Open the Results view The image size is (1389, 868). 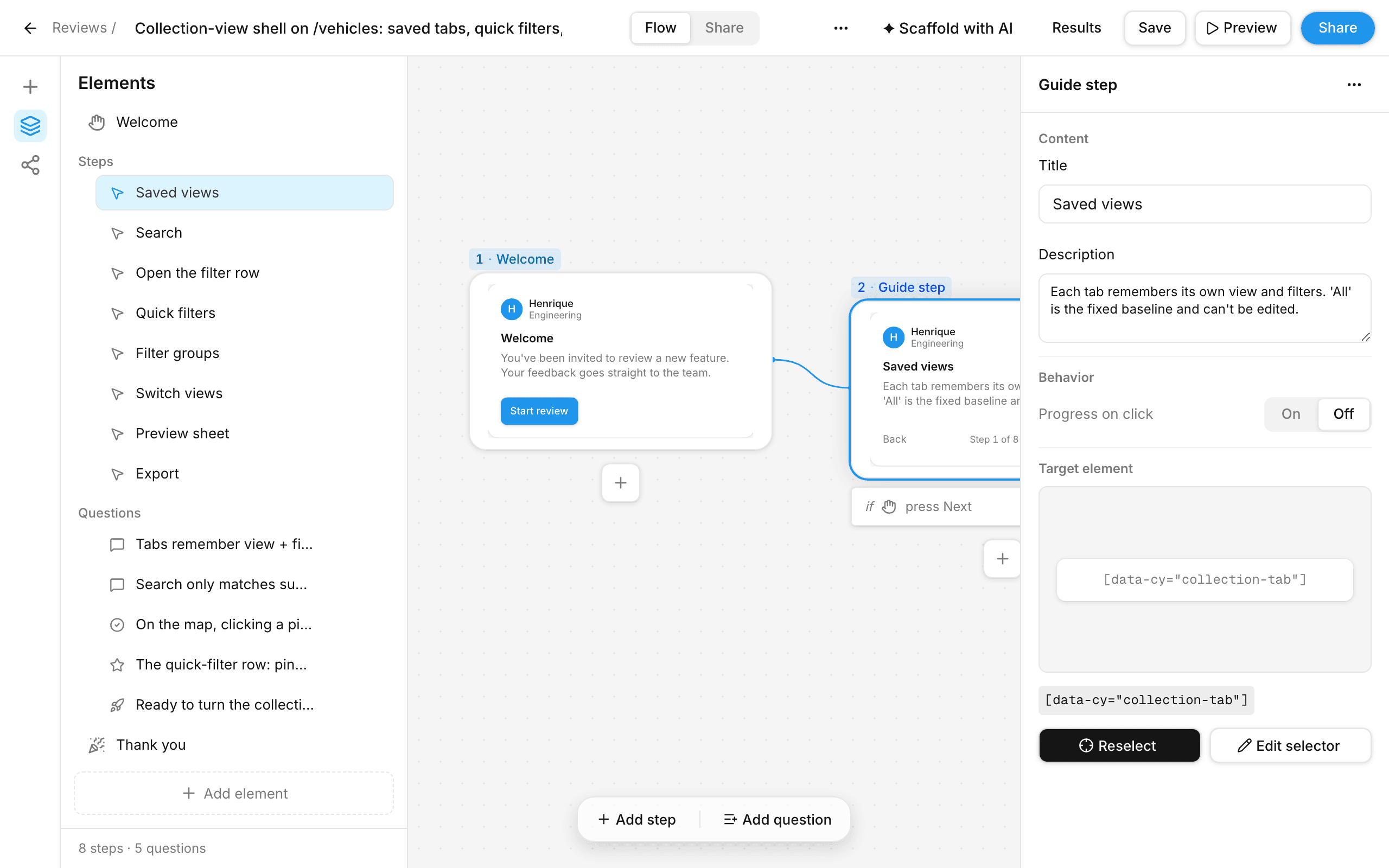(1076, 28)
